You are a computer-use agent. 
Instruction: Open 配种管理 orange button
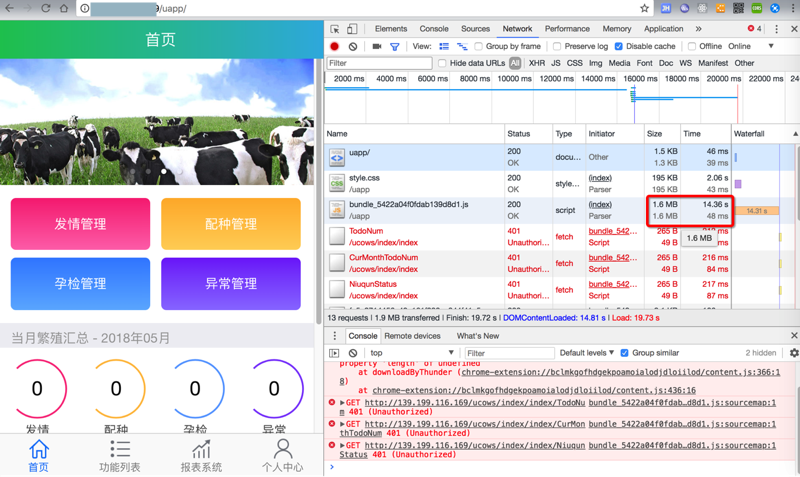click(231, 224)
